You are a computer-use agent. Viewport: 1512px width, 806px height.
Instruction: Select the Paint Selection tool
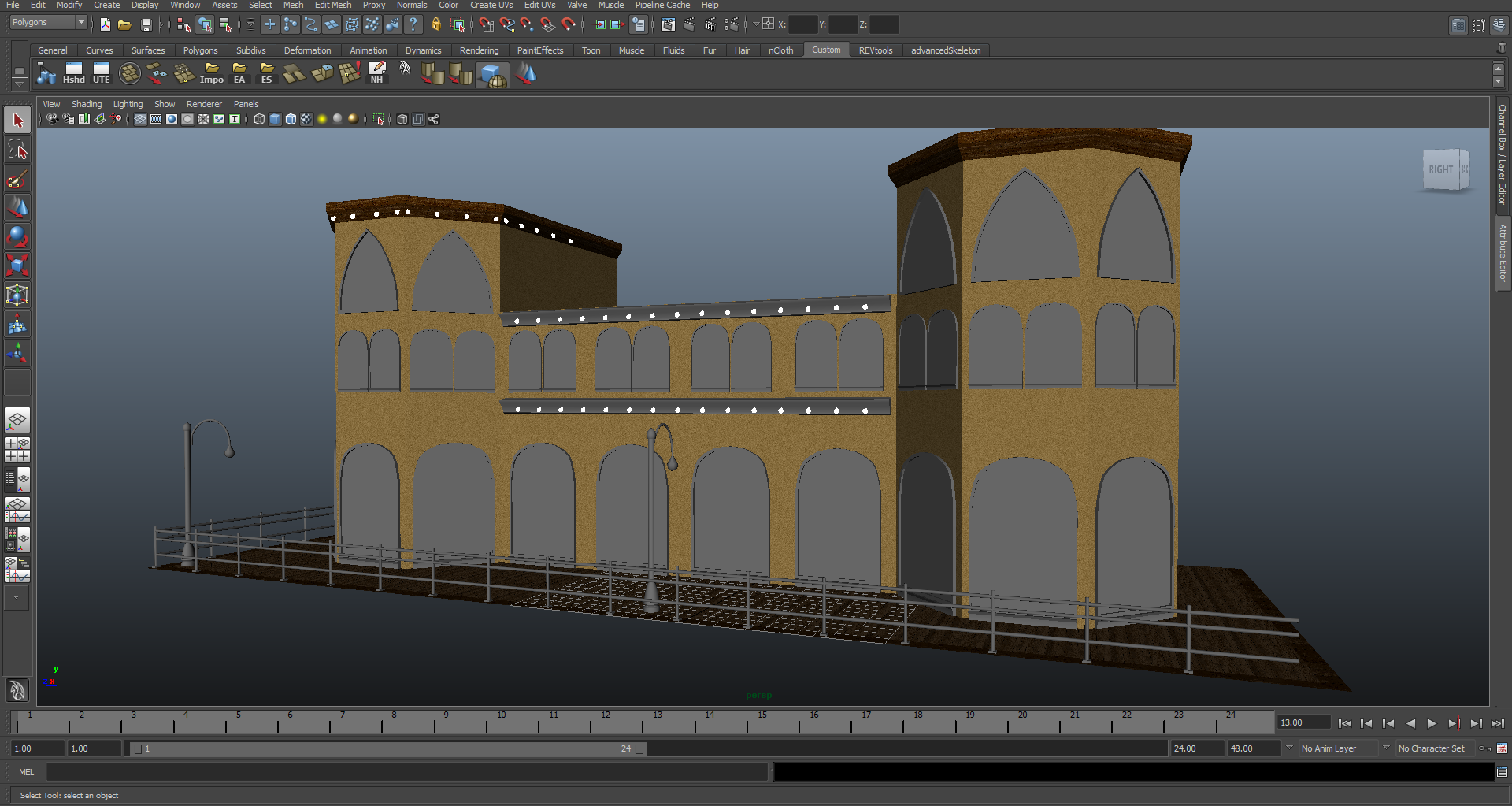coord(17,180)
